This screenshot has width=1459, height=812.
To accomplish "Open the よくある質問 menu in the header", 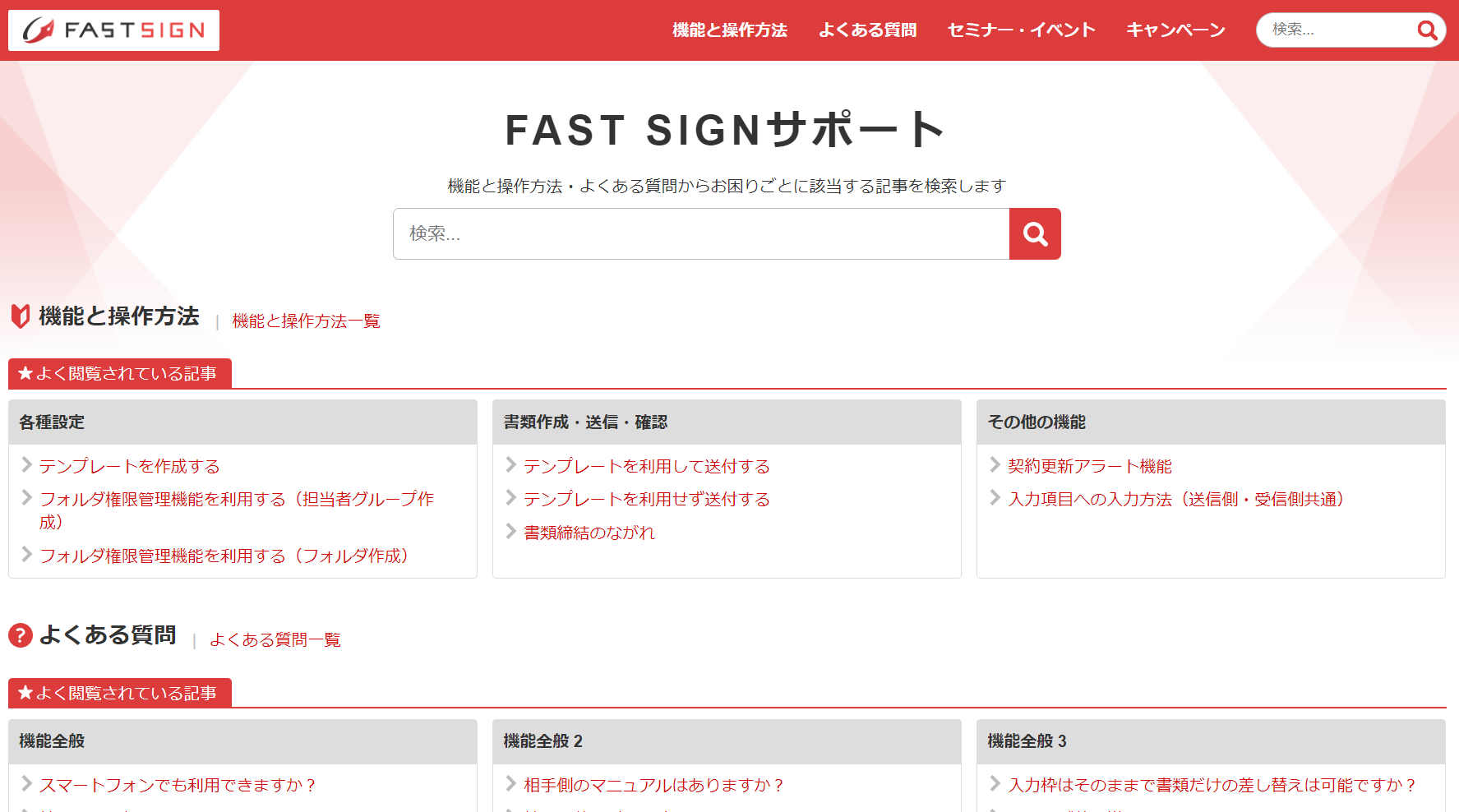I will point(867,30).
